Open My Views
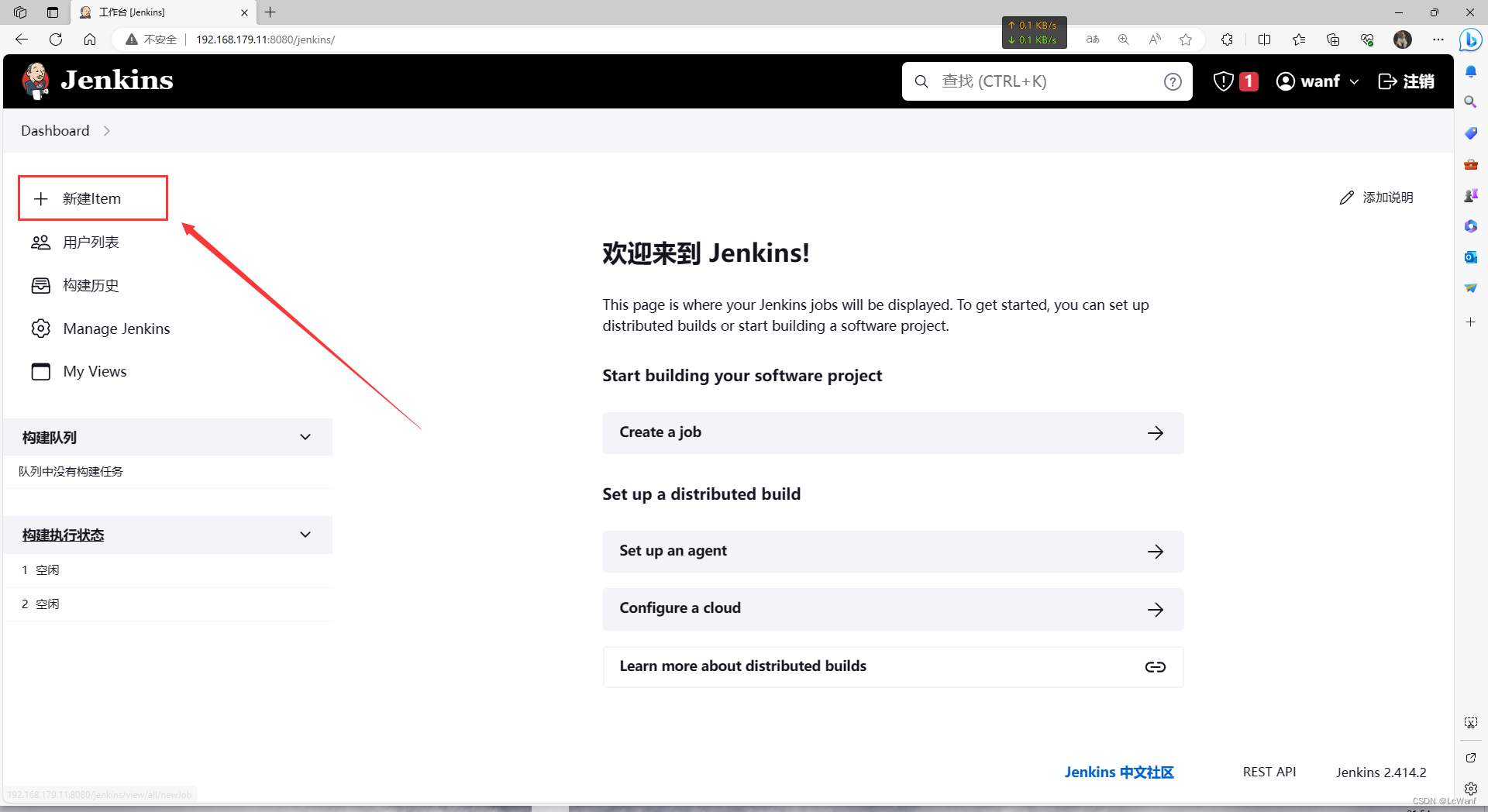The image size is (1488, 812). 95,371
